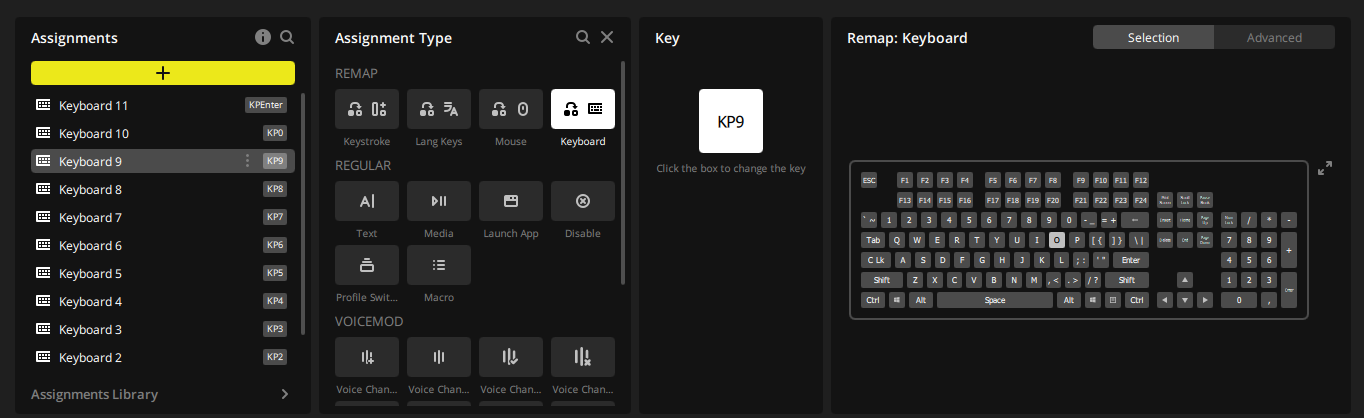This screenshot has height=418, width=1364.
Task: Search assignment types with magnifier icon
Action: pyautogui.click(x=583, y=37)
